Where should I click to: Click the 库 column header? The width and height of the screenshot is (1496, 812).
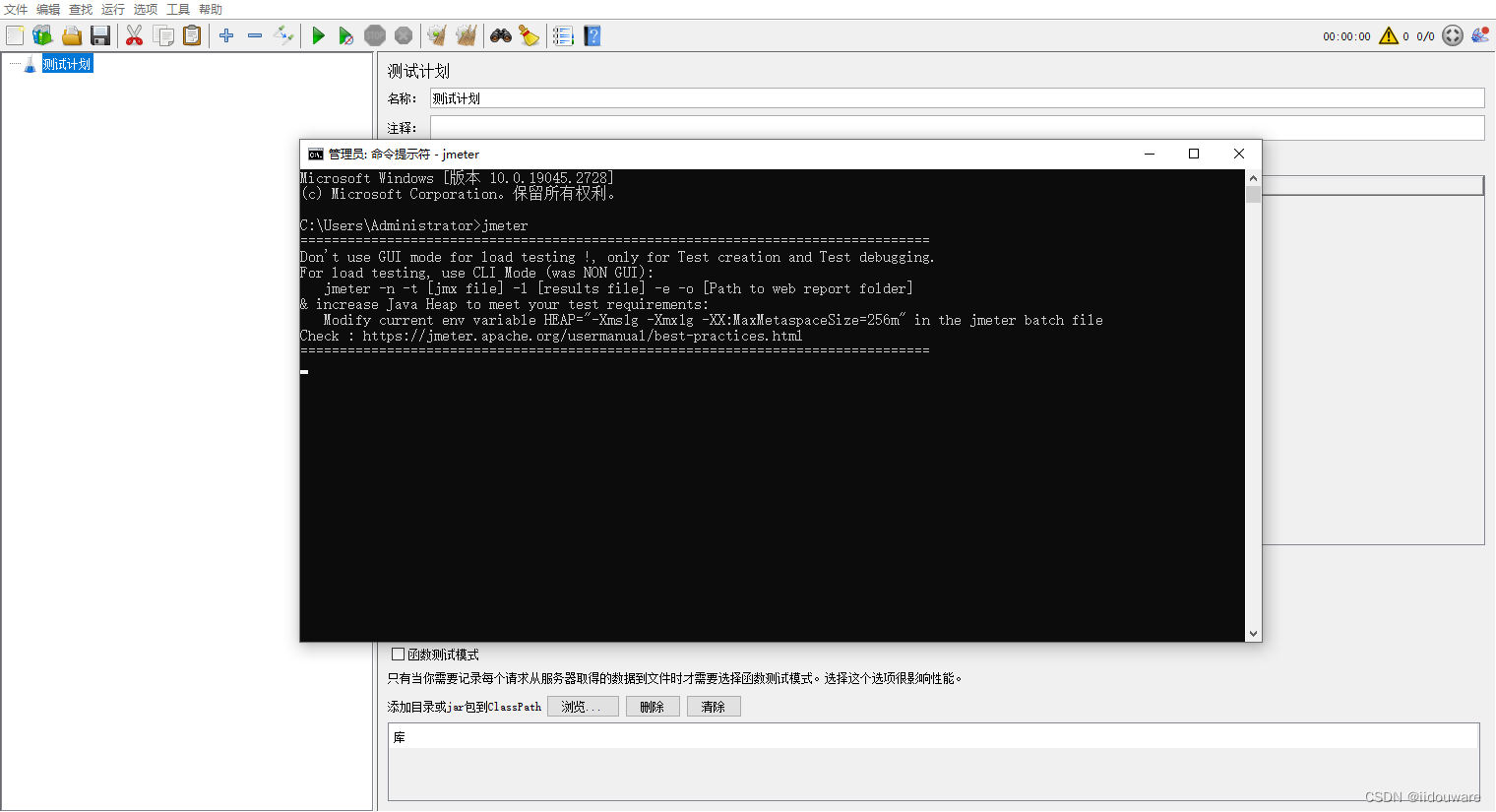point(933,736)
